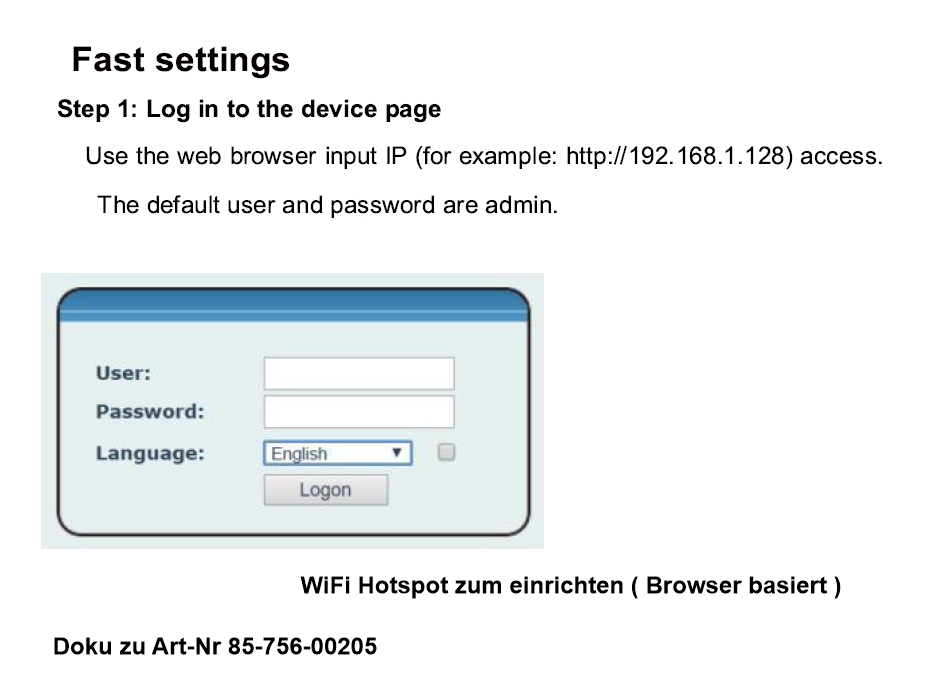Click the Doku zu Art-Nr text
The image size is (927, 680).
point(139,647)
